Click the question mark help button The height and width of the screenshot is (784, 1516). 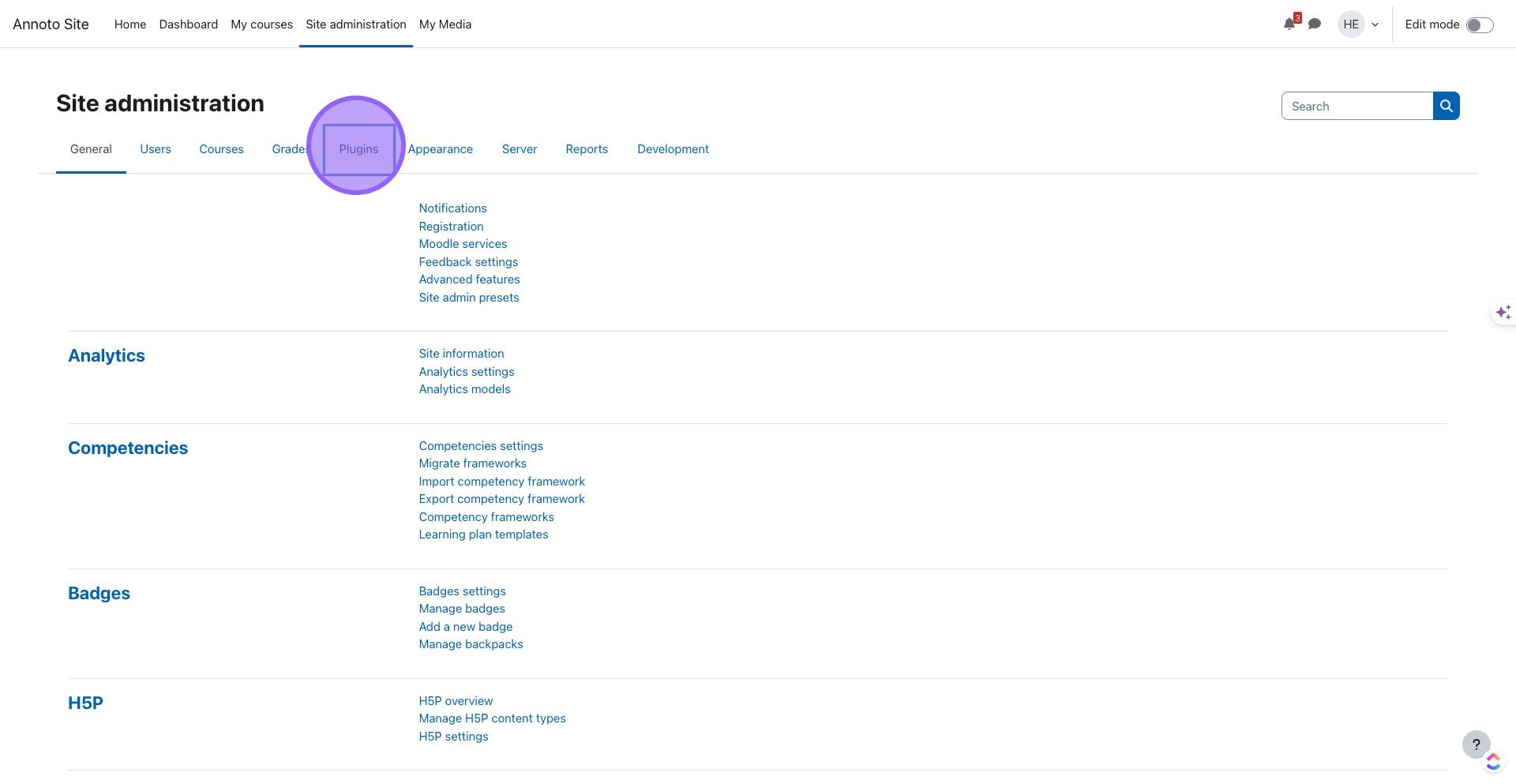pos(1476,745)
